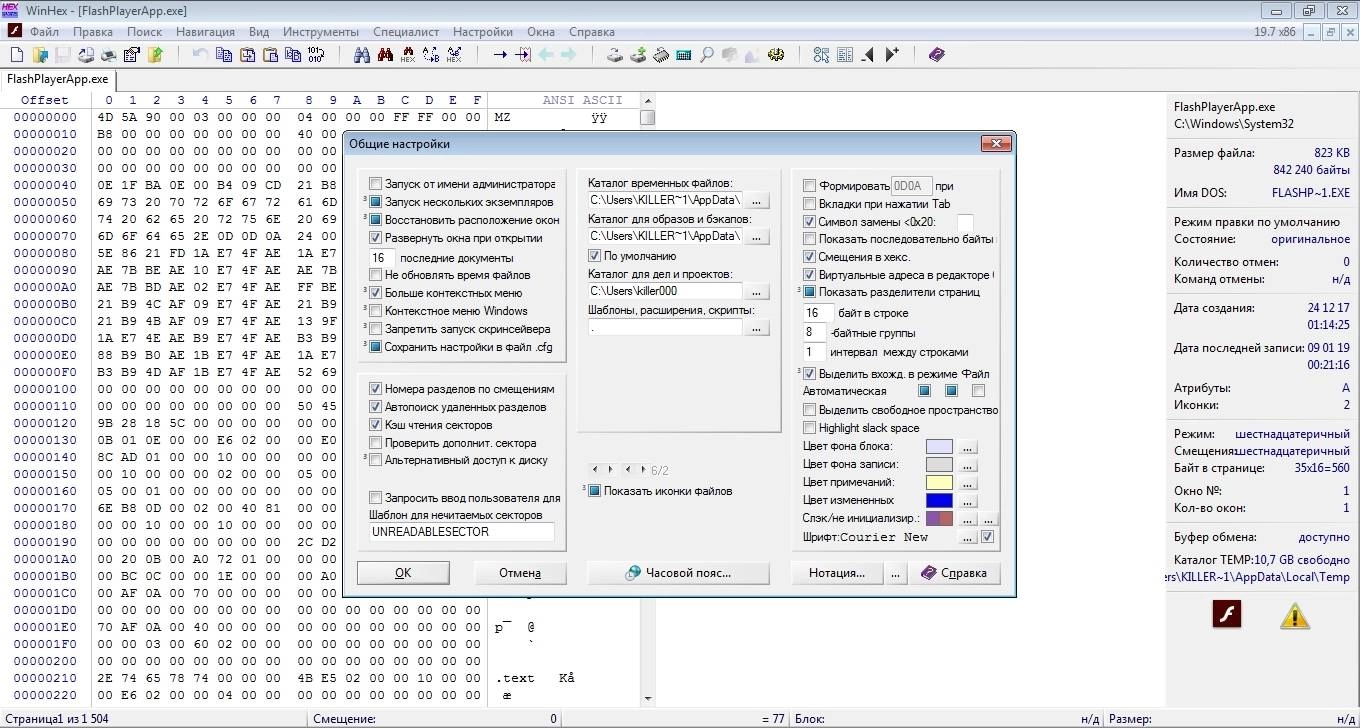The height and width of the screenshot is (728, 1360).
Task: Click the gray 'Цвет фона записи' swatch
Action: click(x=939, y=465)
